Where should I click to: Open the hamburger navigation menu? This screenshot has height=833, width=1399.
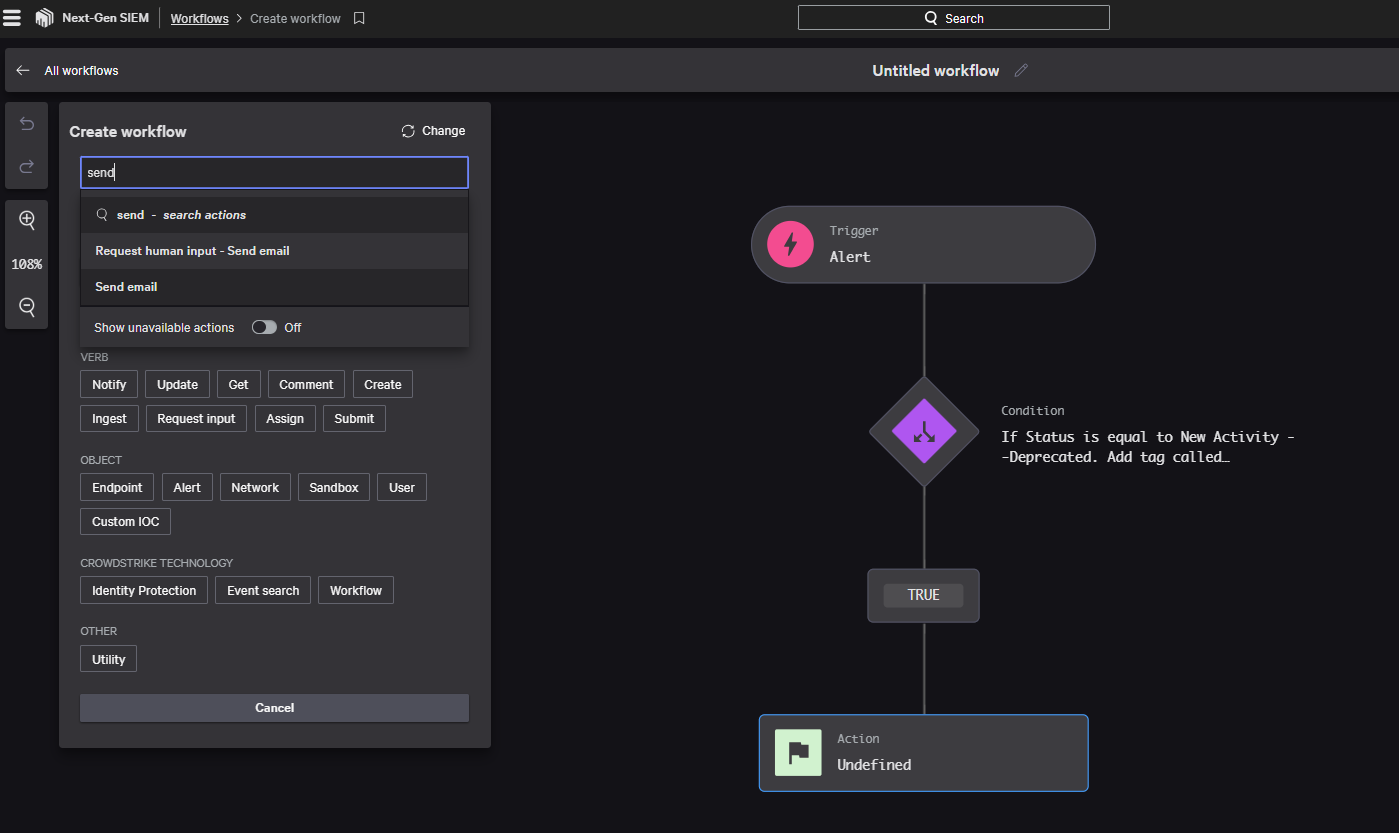pos(12,18)
